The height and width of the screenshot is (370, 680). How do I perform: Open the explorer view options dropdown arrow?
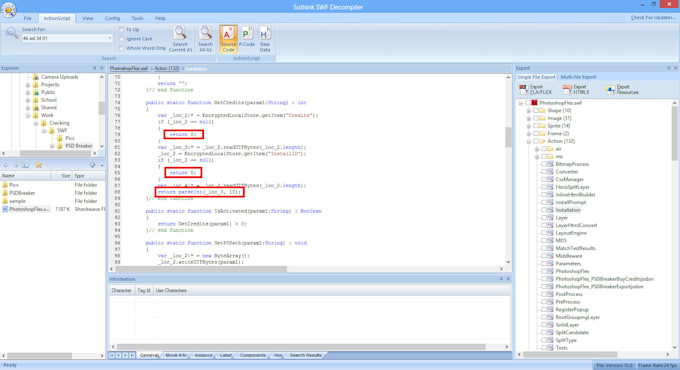point(101,165)
